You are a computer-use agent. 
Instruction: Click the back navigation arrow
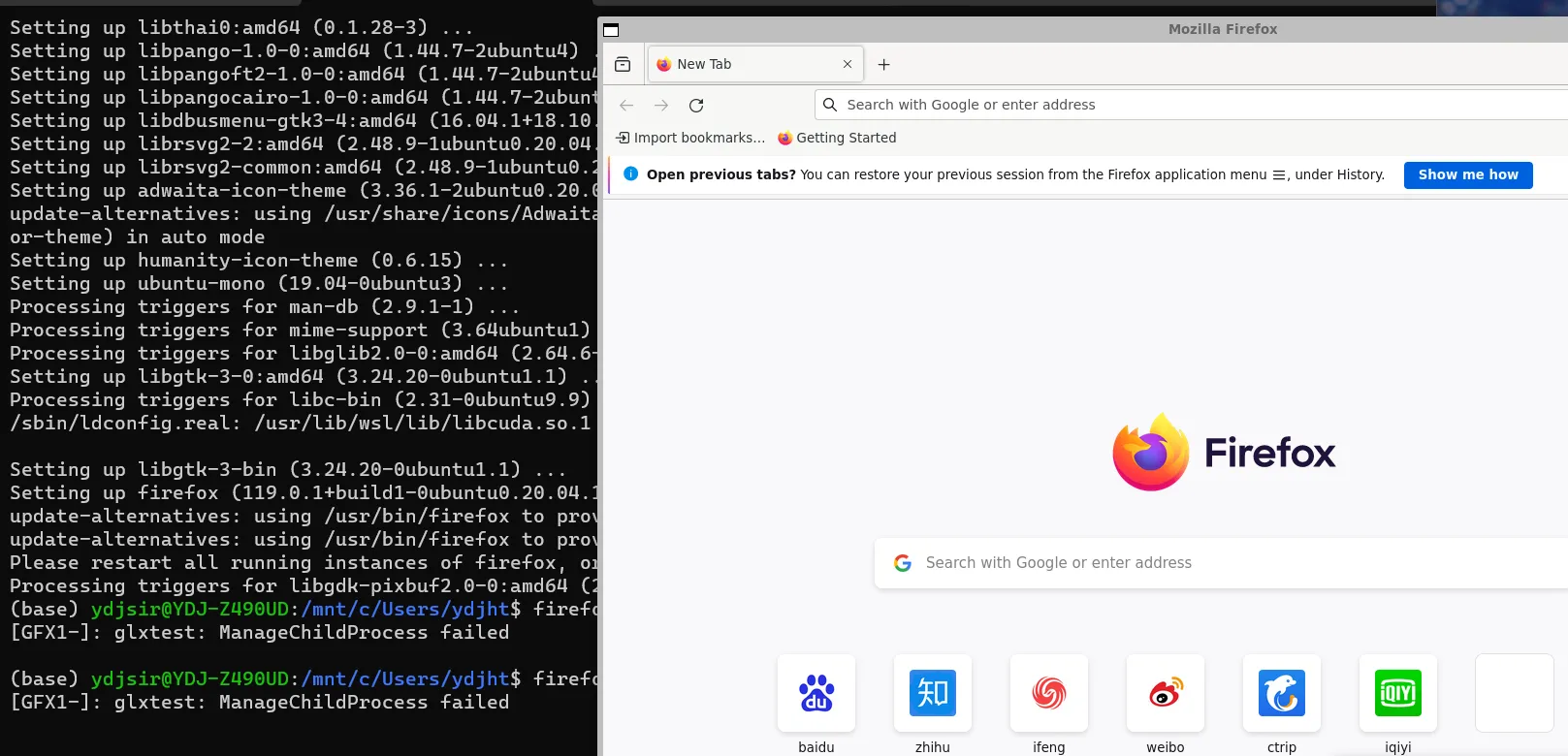click(x=626, y=106)
